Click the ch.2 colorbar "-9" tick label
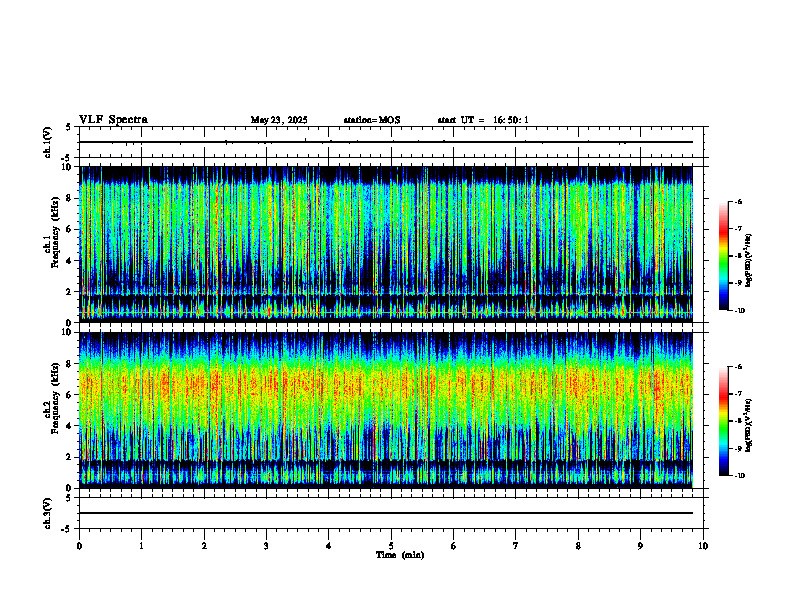The image size is (792, 612). 738,448
